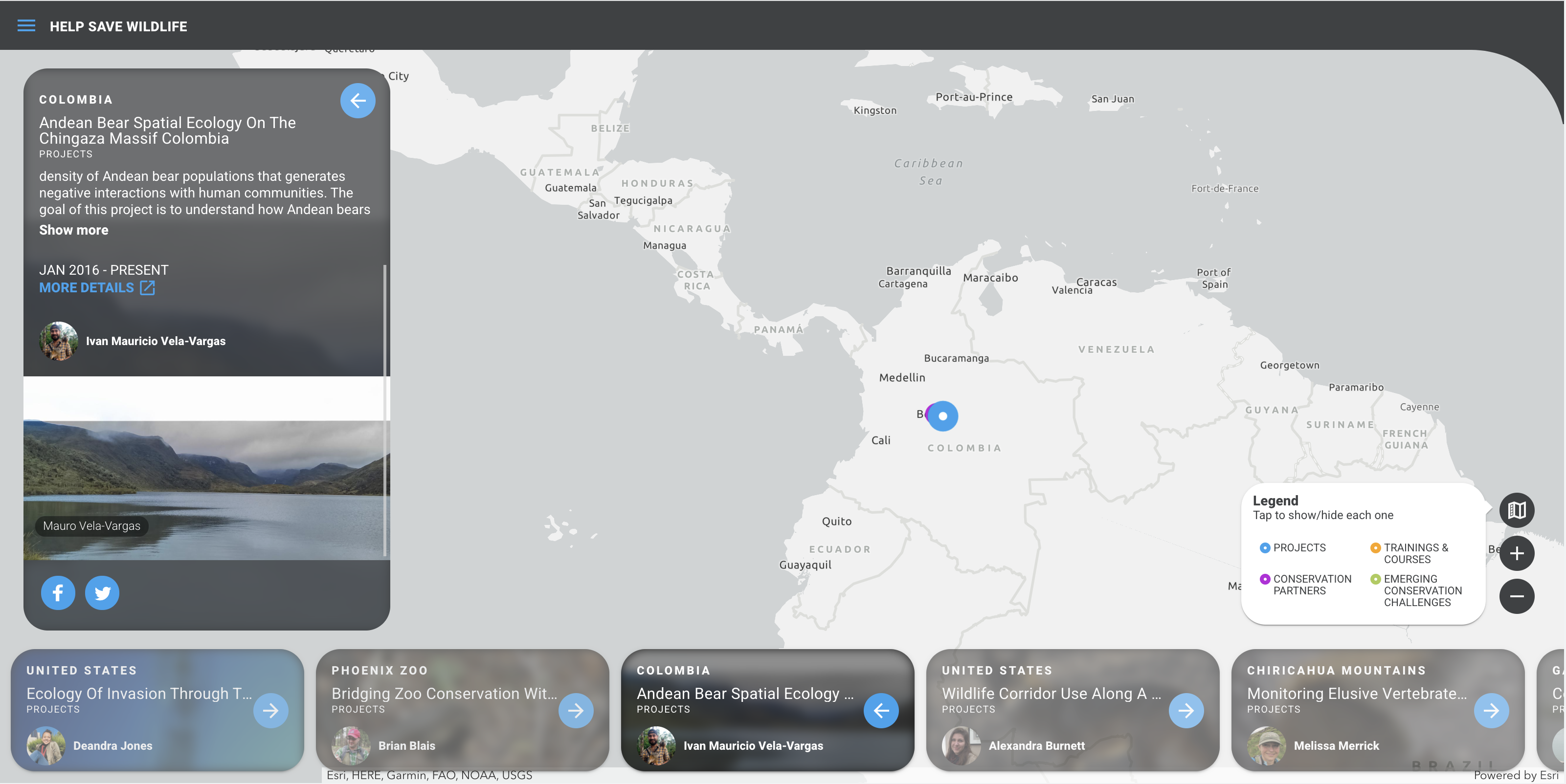This screenshot has height=784, width=1566.
Task: Click Alexandra Burnett avatar
Action: [x=961, y=746]
